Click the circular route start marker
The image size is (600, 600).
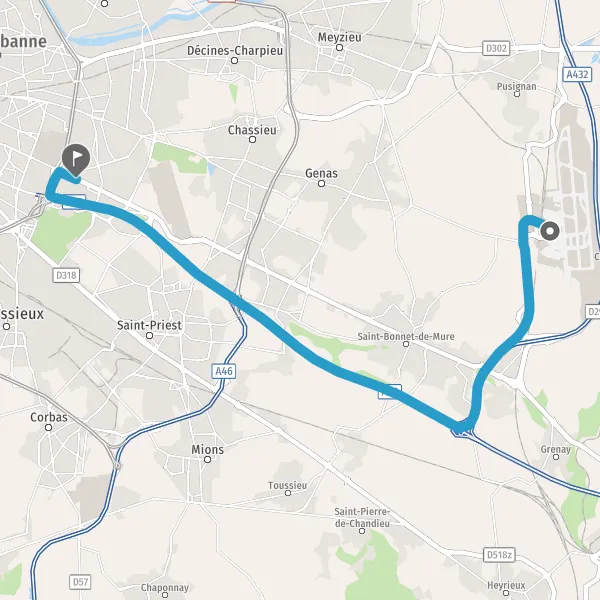550,231
